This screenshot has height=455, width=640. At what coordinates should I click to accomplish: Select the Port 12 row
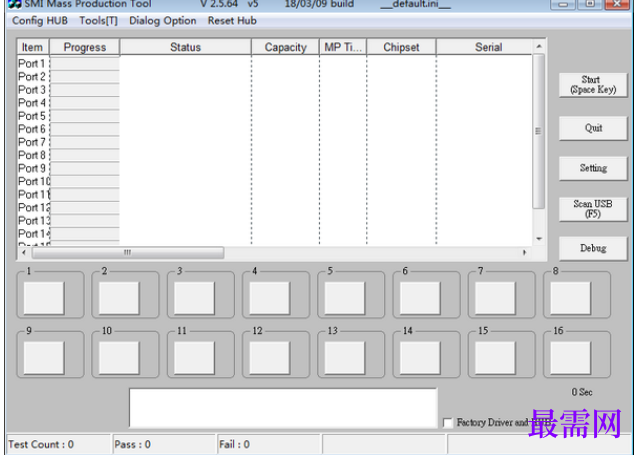[274, 207]
